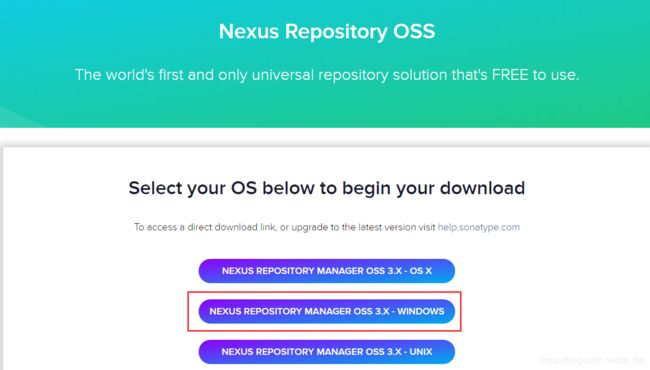Viewport: 650px width, 370px height.
Task: Click the Nexus Repository Manager OSS 3.X Windows button
Action: (327, 311)
